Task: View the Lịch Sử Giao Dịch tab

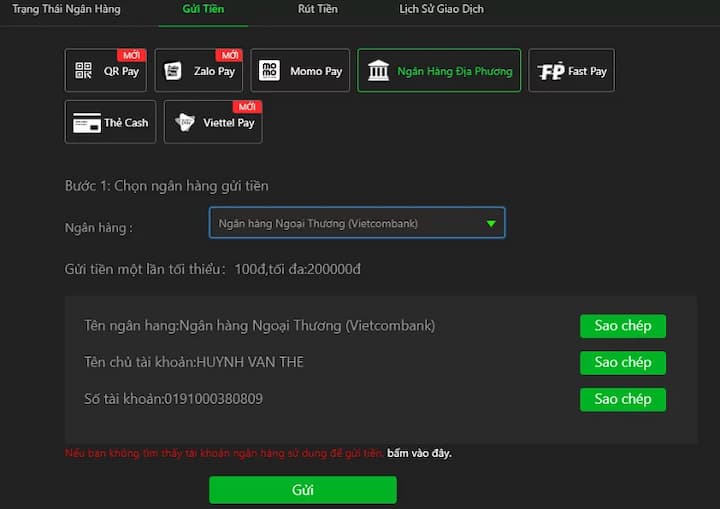Action: (441, 9)
